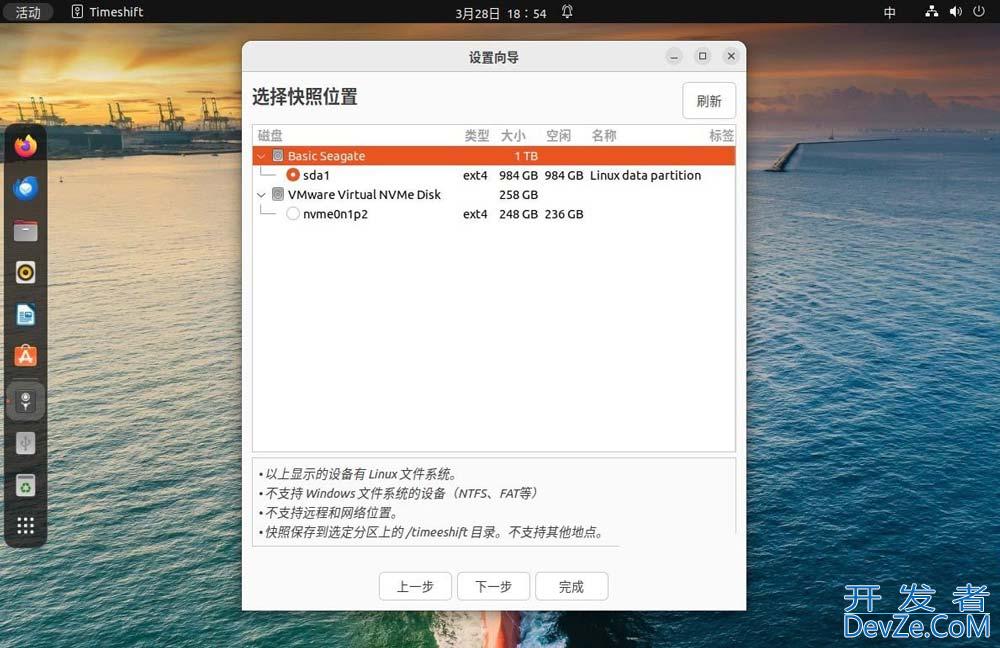Maximize the 设置向导 window

click(703, 56)
